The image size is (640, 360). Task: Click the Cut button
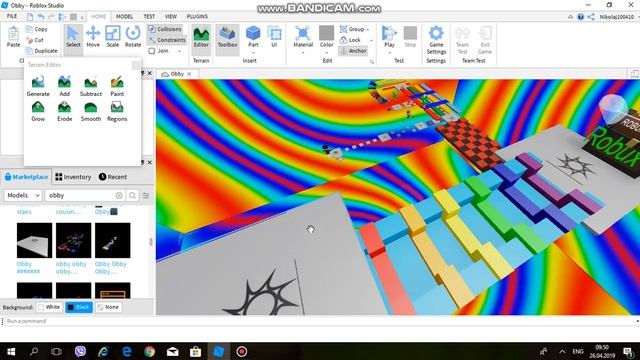[35, 40]
